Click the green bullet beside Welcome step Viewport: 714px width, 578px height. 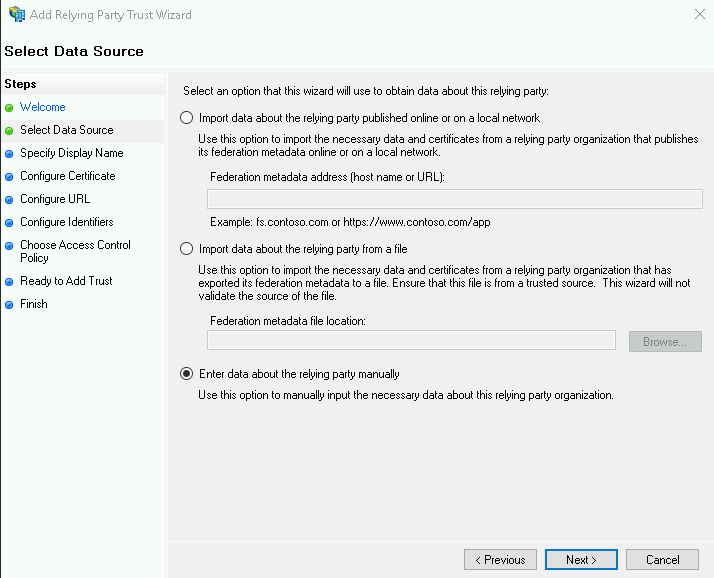[x=10, y=108]
